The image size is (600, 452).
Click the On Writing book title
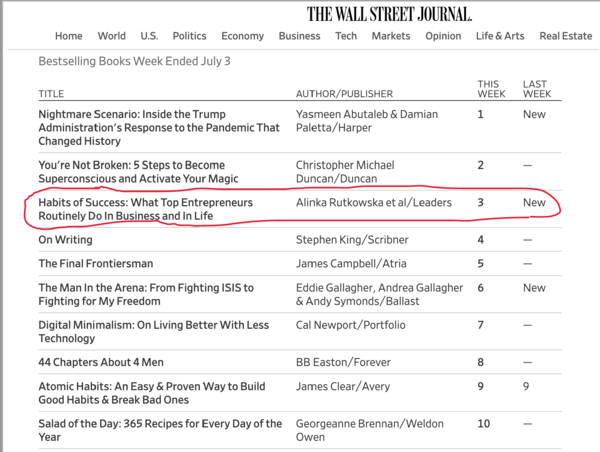[x=65, y=240]
